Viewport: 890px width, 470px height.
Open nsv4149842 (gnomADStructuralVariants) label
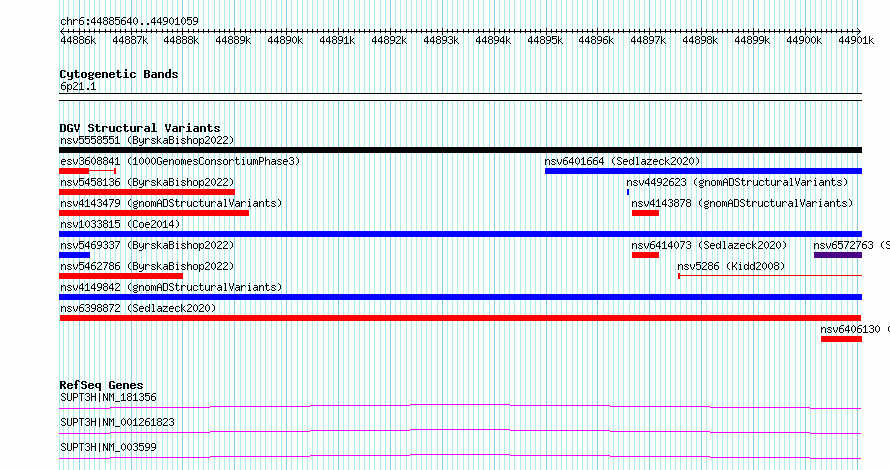pyautogui.click(x=171, y=287)
